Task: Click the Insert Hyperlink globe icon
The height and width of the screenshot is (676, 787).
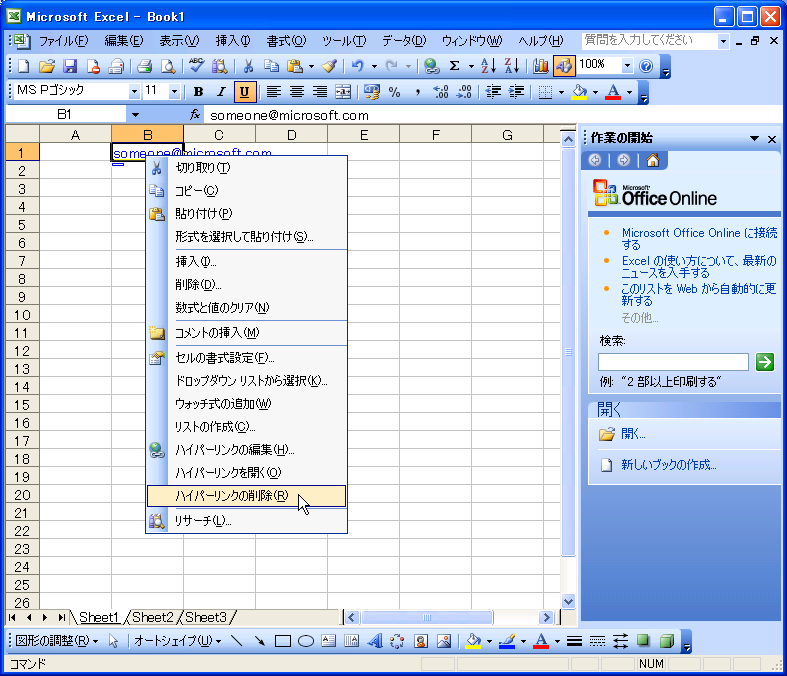Action: pyautogui.click(x=431, y=66)
